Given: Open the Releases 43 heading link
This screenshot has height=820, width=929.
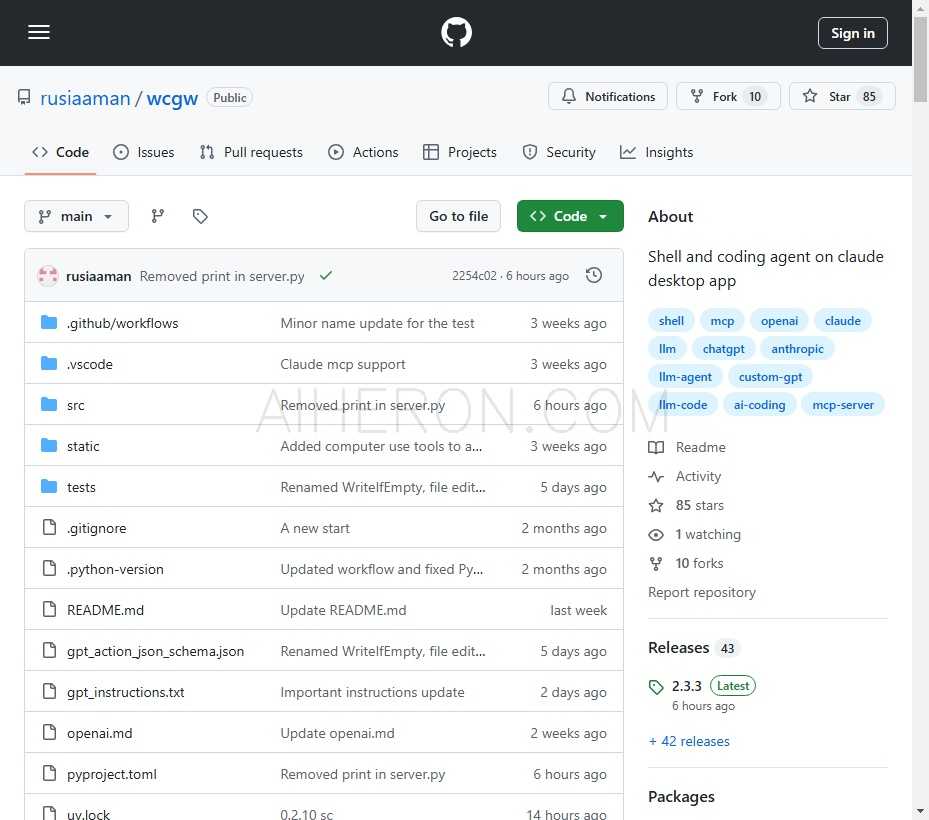Looking at the screenshot, I should coord(692,648).
